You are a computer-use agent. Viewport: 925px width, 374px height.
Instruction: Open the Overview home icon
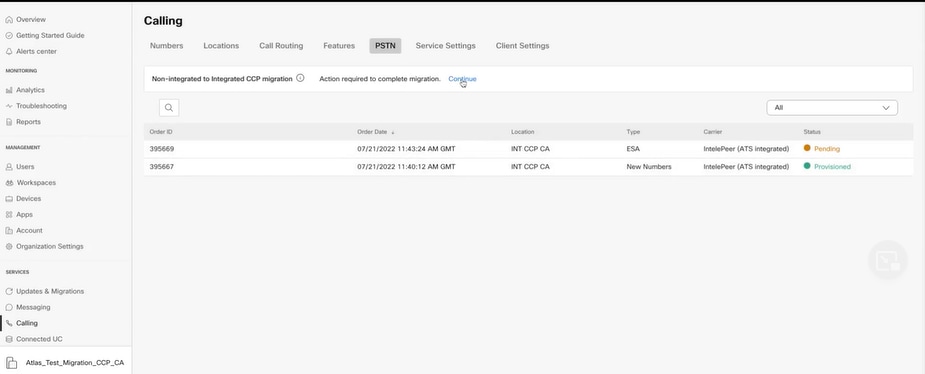(x=9, y=19)
